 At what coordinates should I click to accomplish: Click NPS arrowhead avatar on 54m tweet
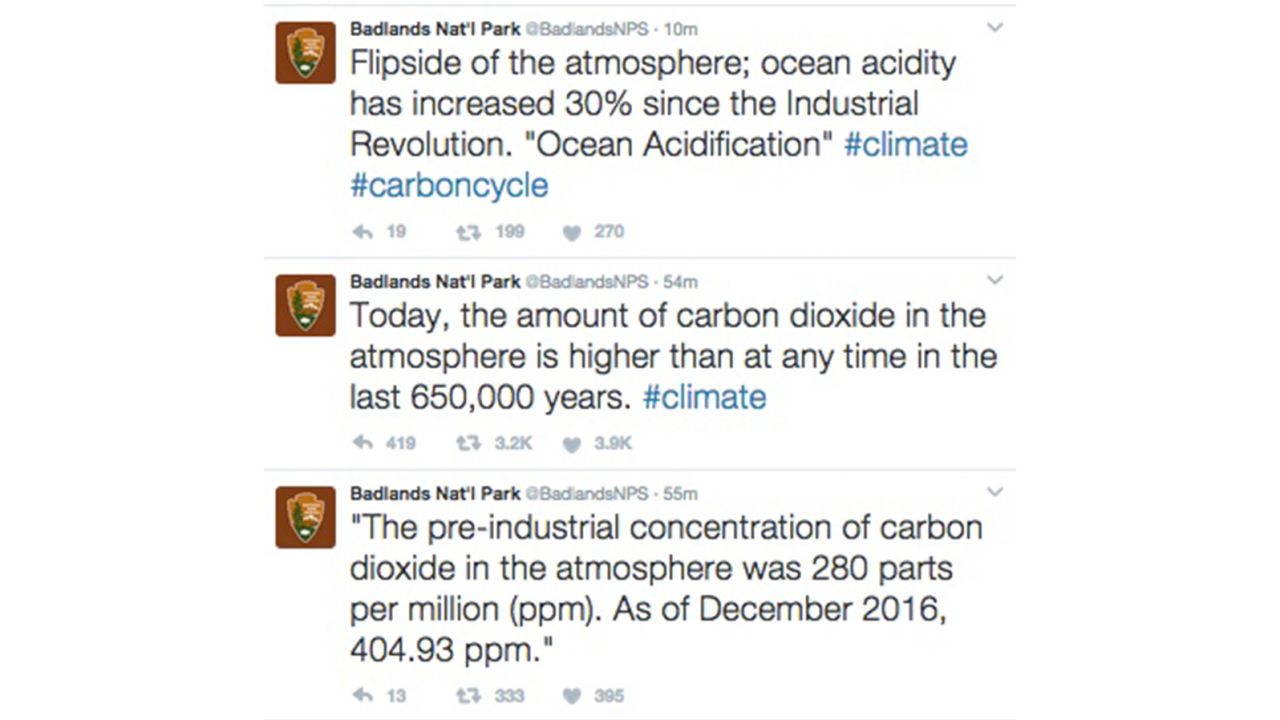coord(305,305)
